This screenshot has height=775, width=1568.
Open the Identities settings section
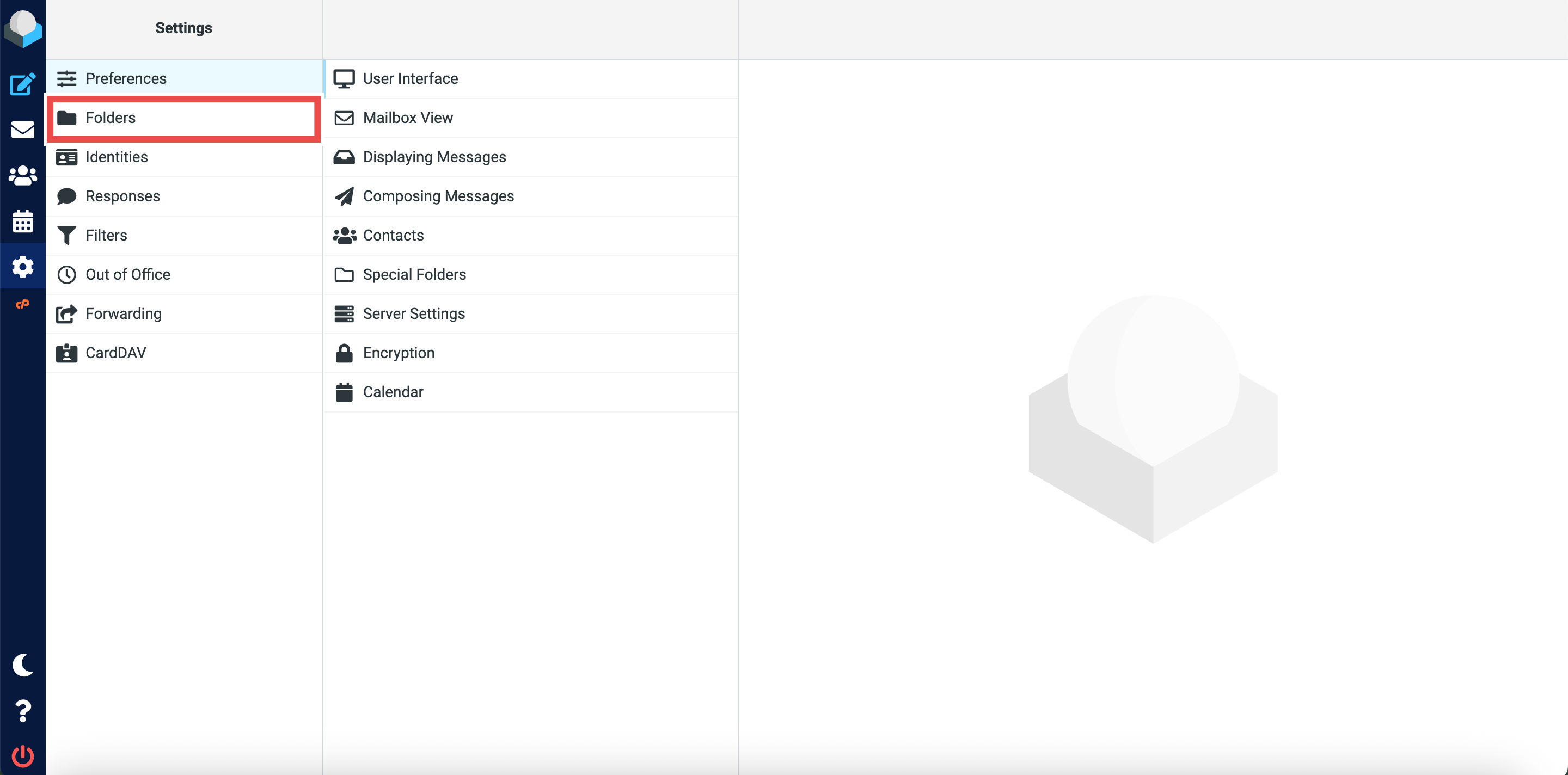tap(117, 157)
